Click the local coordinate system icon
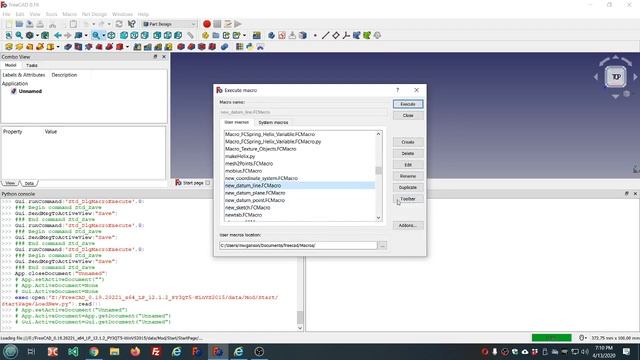 pos(346,36)
